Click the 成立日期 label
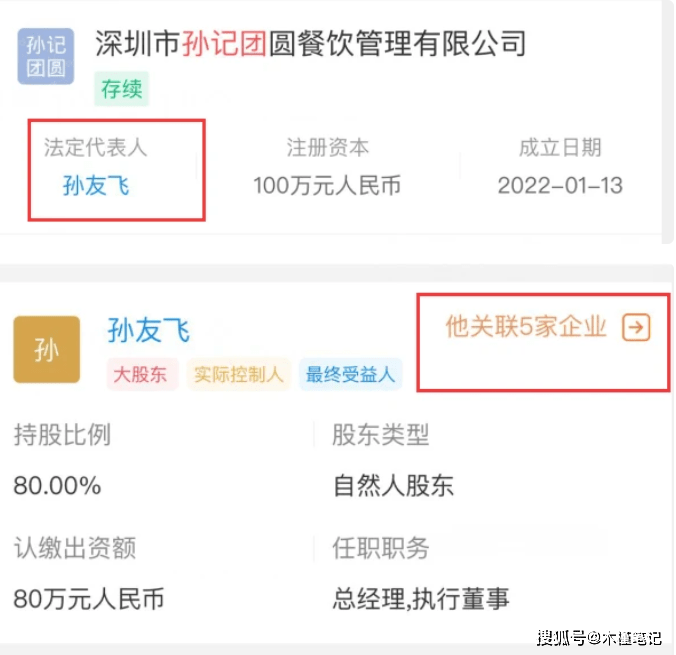The image size is (676, 655). pyautogui.click(x=560, y=148)
